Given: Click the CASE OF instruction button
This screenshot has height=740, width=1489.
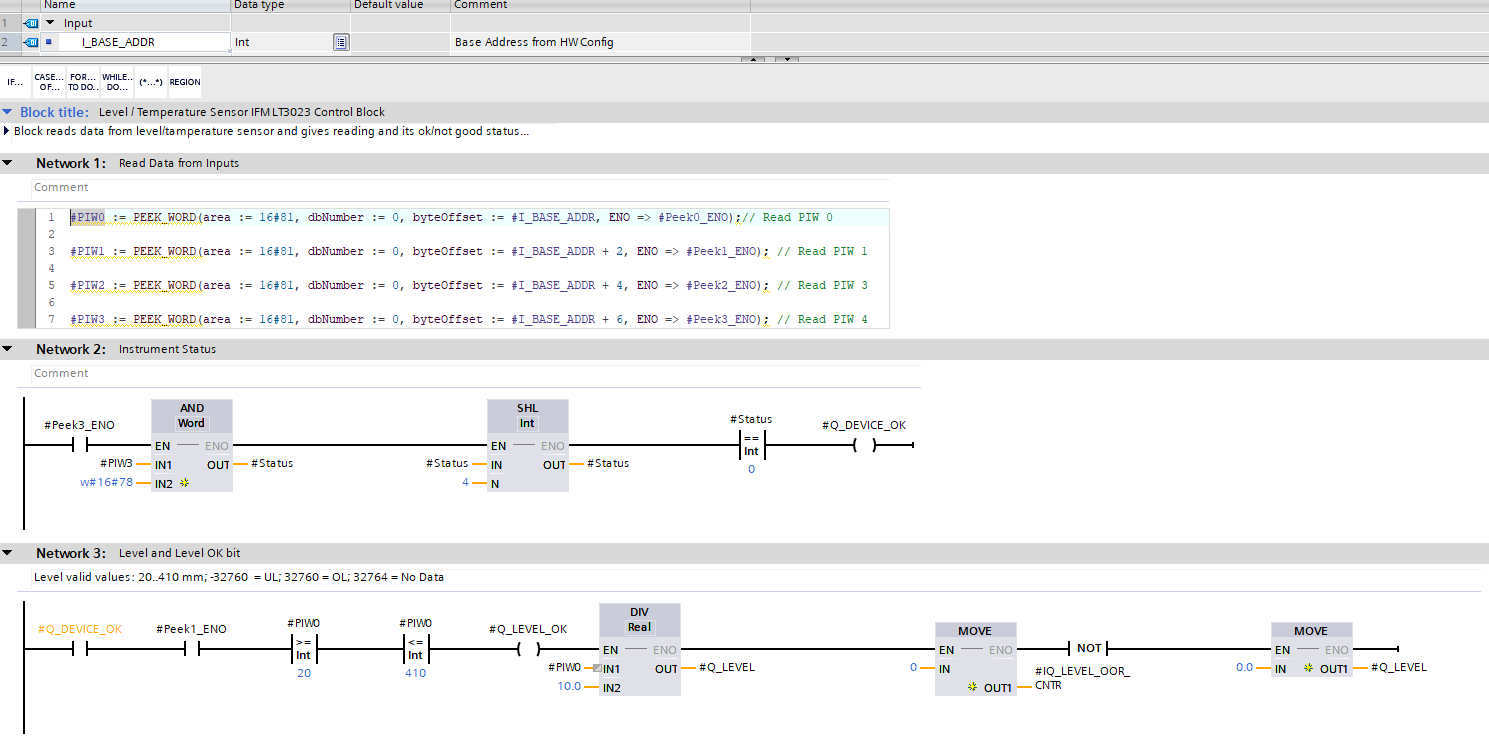Looking at the screenshot, I should tap(49, 82).
